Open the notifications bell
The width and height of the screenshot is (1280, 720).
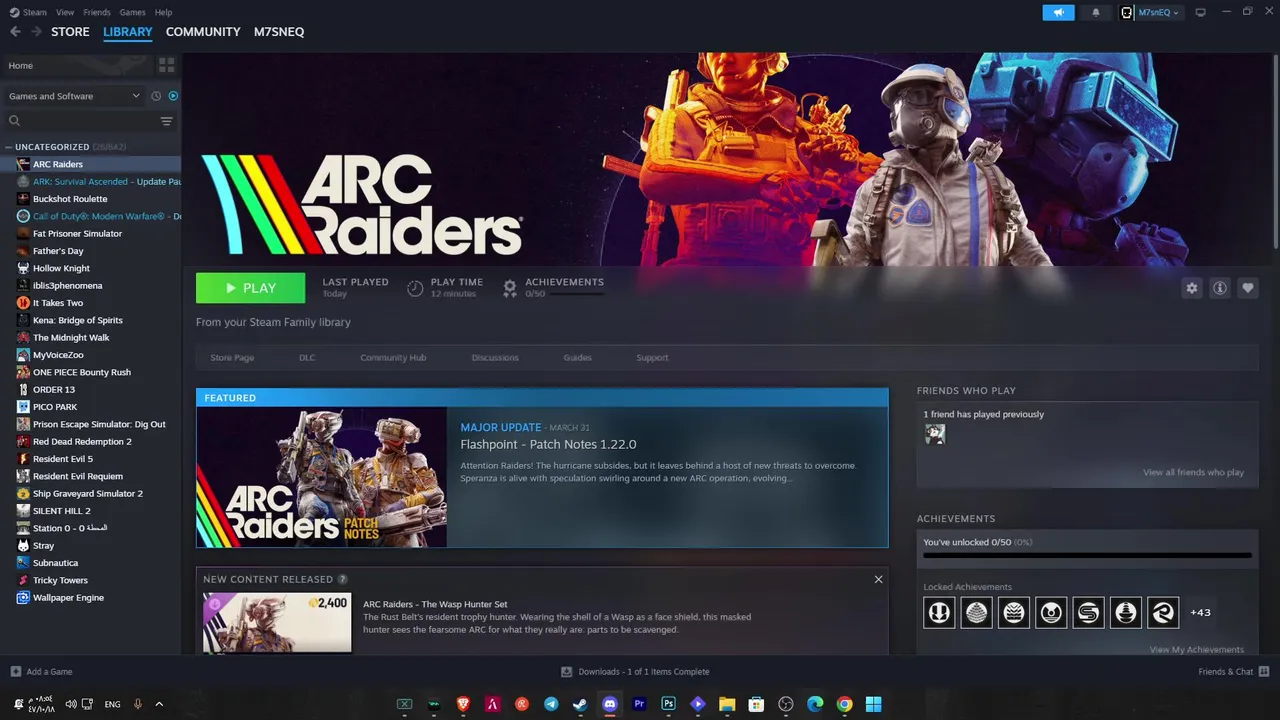pyautogui.click(x=1096, y=12)
